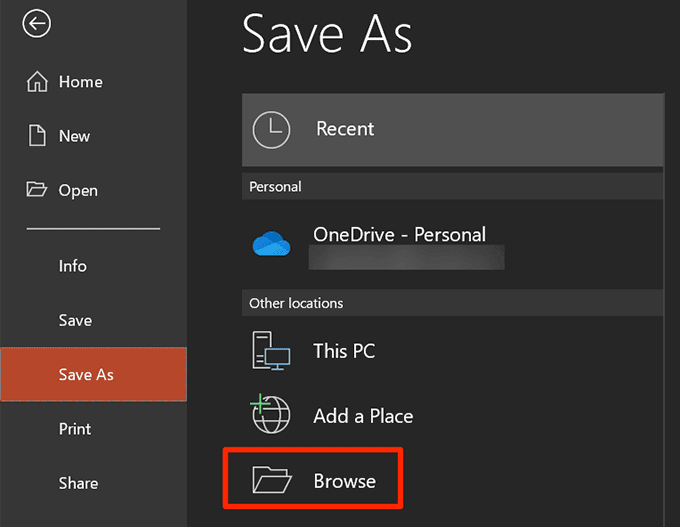
Task: Click the back arrow icon
Action: (x=37, y=25)
